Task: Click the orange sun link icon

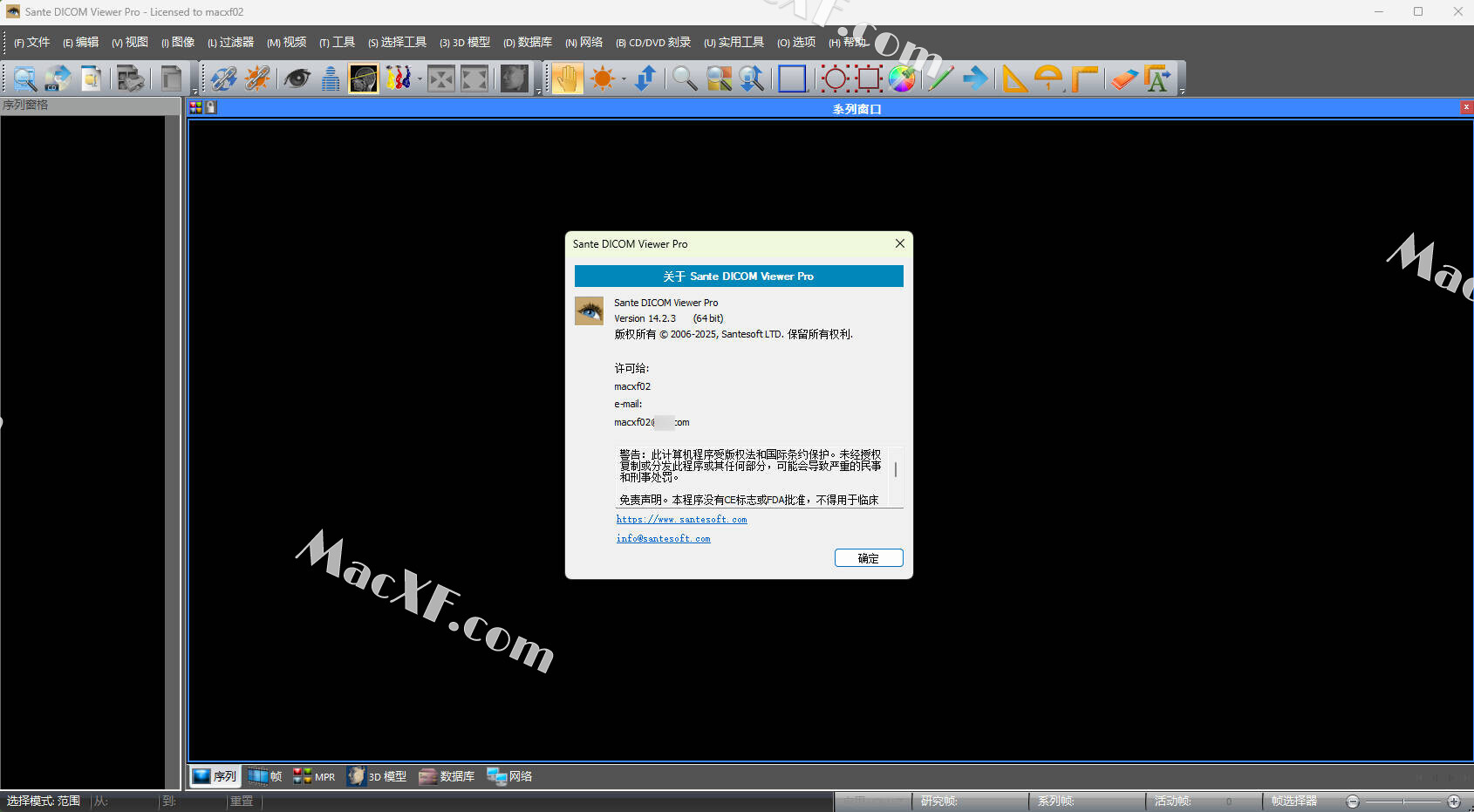Action: pyautogui.click(x=257, y=78)
